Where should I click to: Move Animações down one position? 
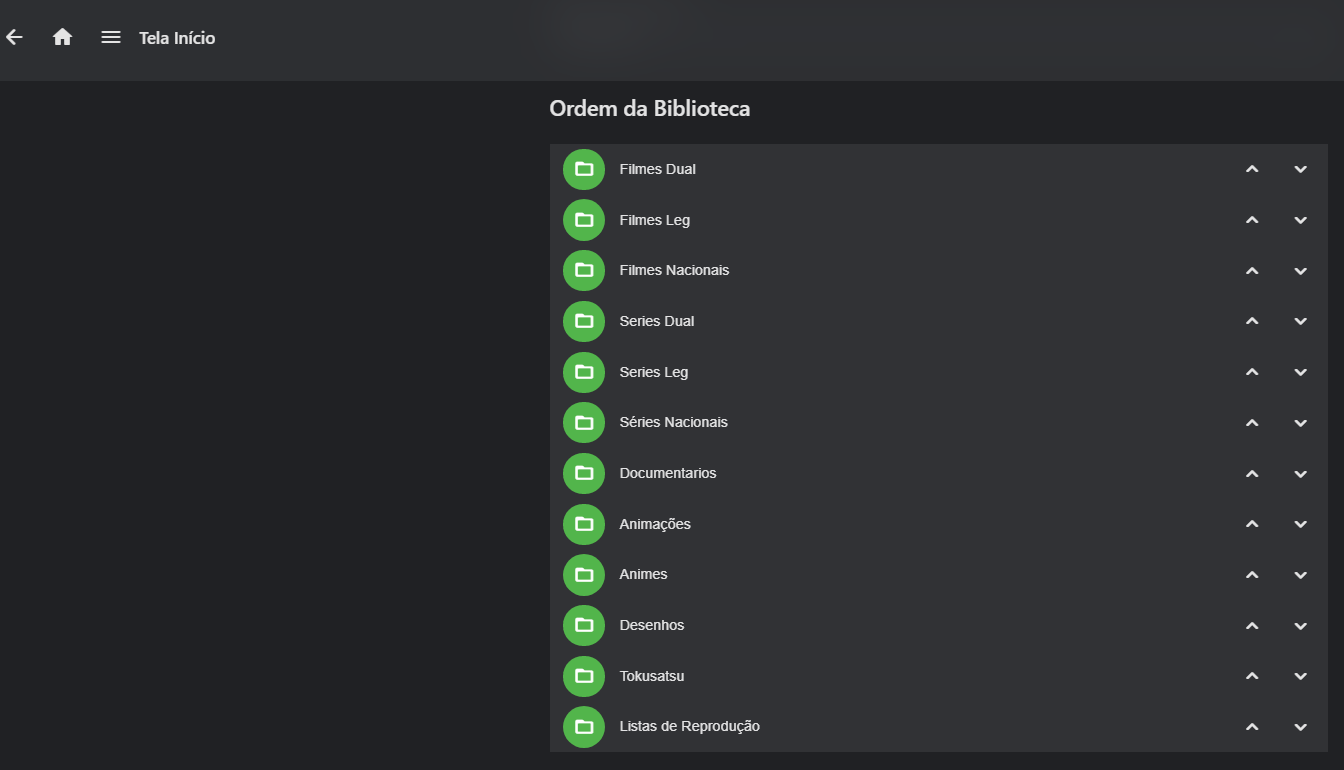pos(1300,524)
